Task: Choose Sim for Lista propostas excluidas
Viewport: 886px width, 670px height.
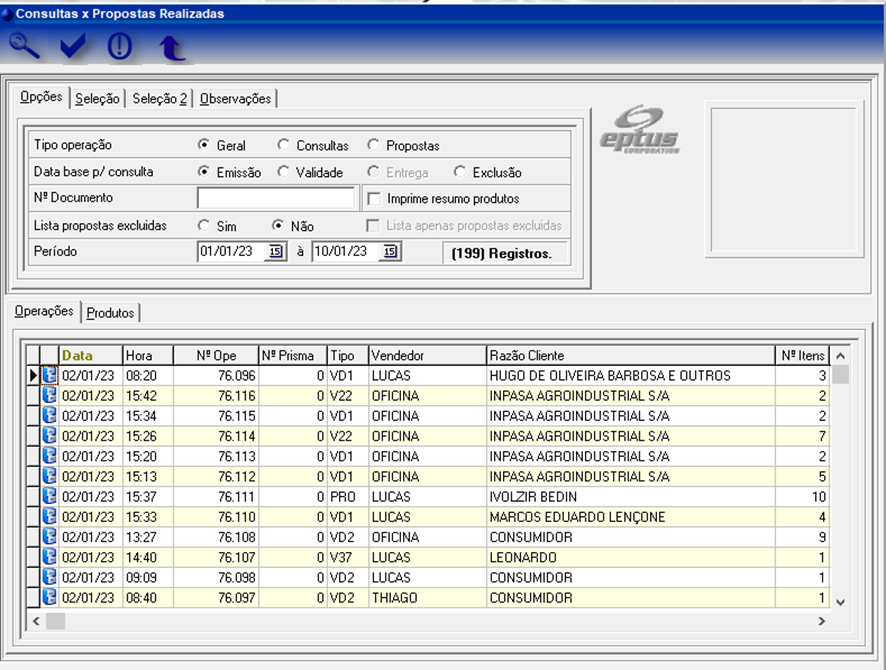Action: tap(204, 226)
